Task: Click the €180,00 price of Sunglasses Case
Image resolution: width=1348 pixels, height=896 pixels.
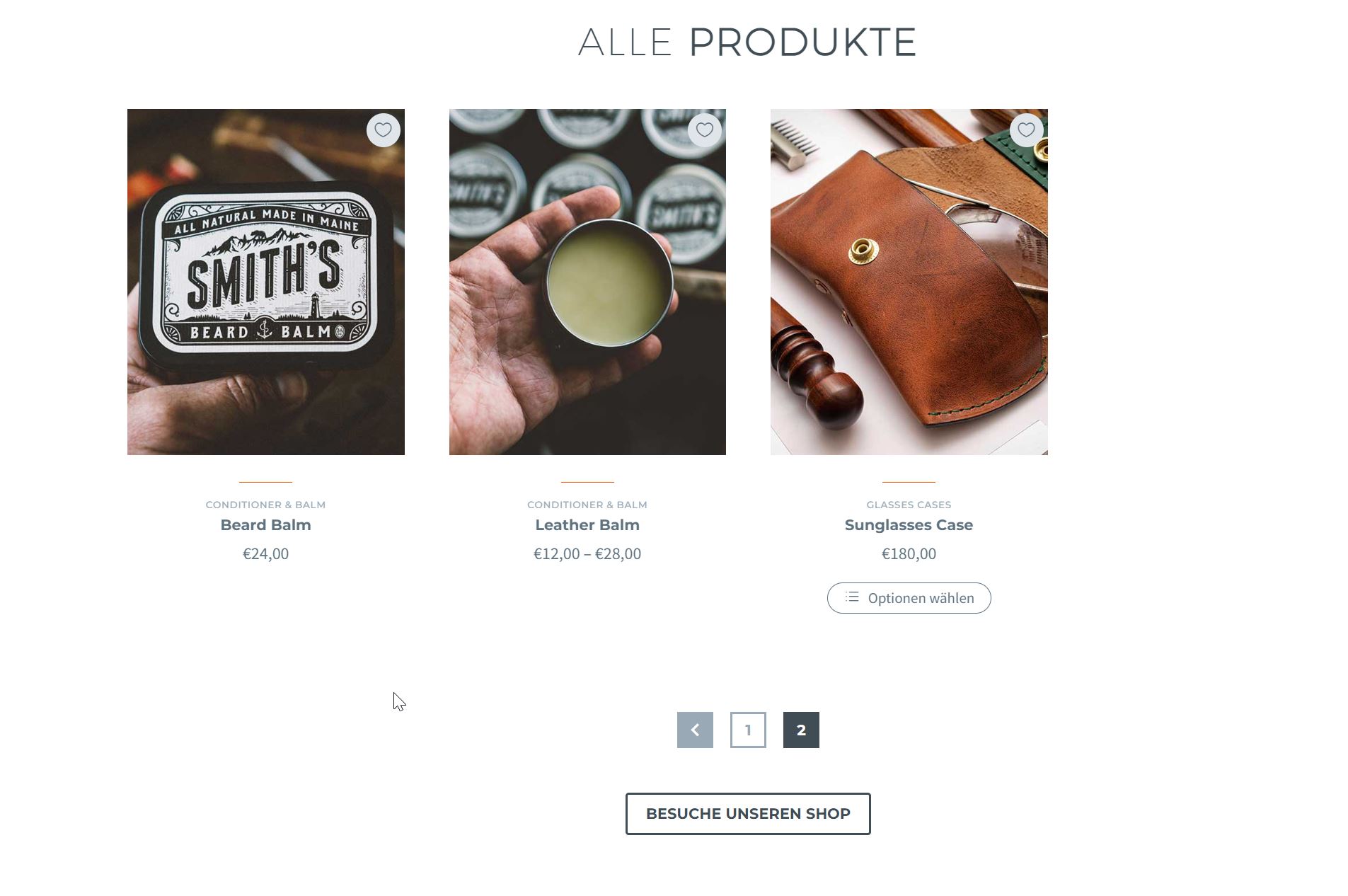Action: point(909,553)
